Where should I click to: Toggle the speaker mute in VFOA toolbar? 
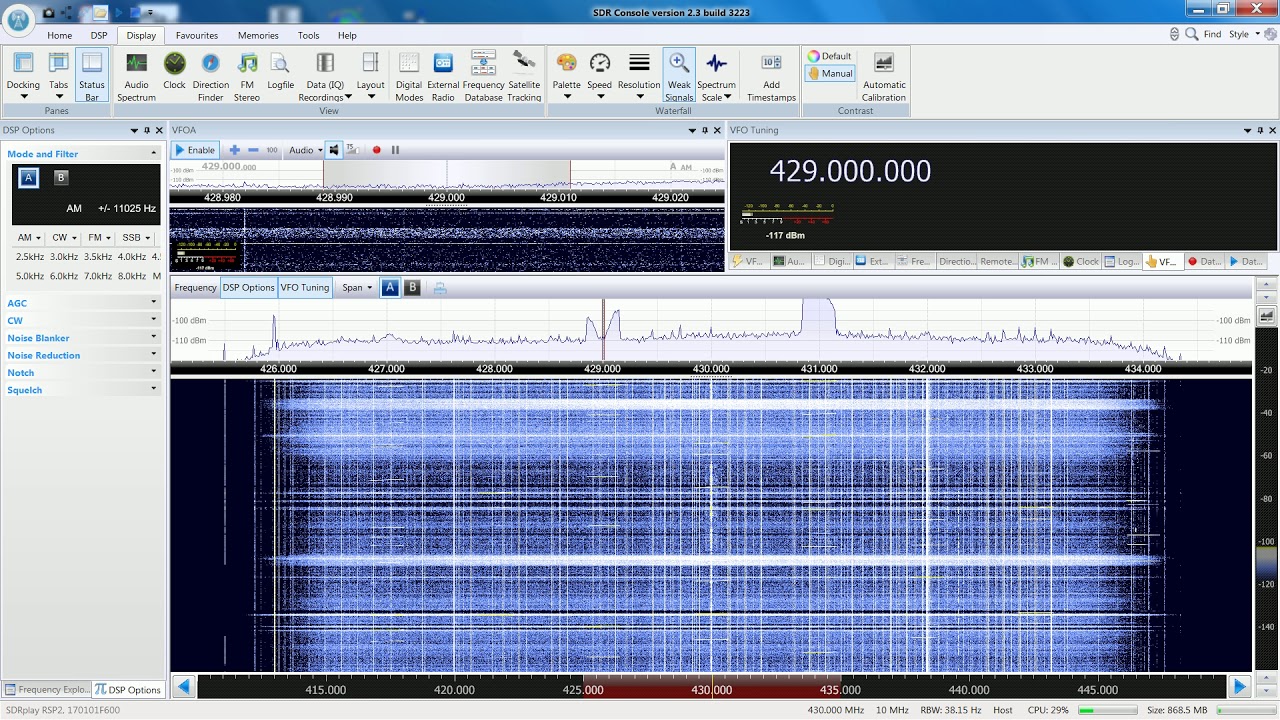pyautogui.click(x=334, y=150)
